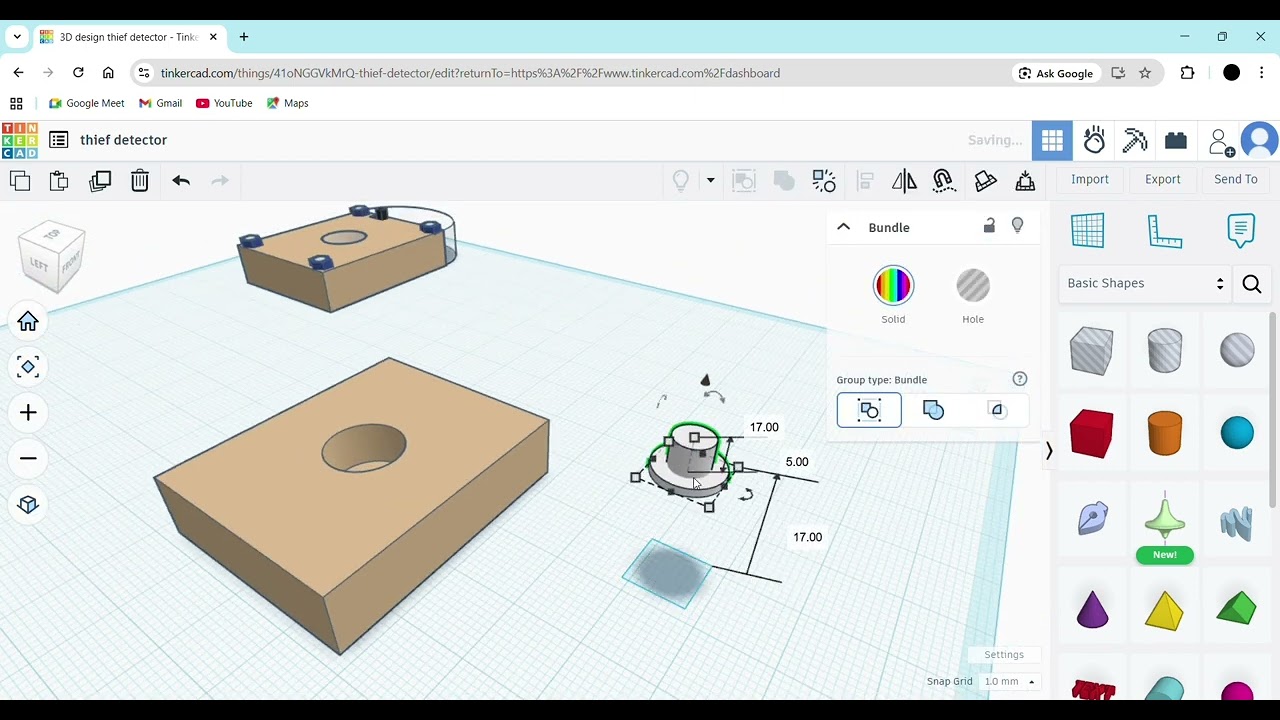
Task: Click the Send To button
Action: coord(1236,179)
